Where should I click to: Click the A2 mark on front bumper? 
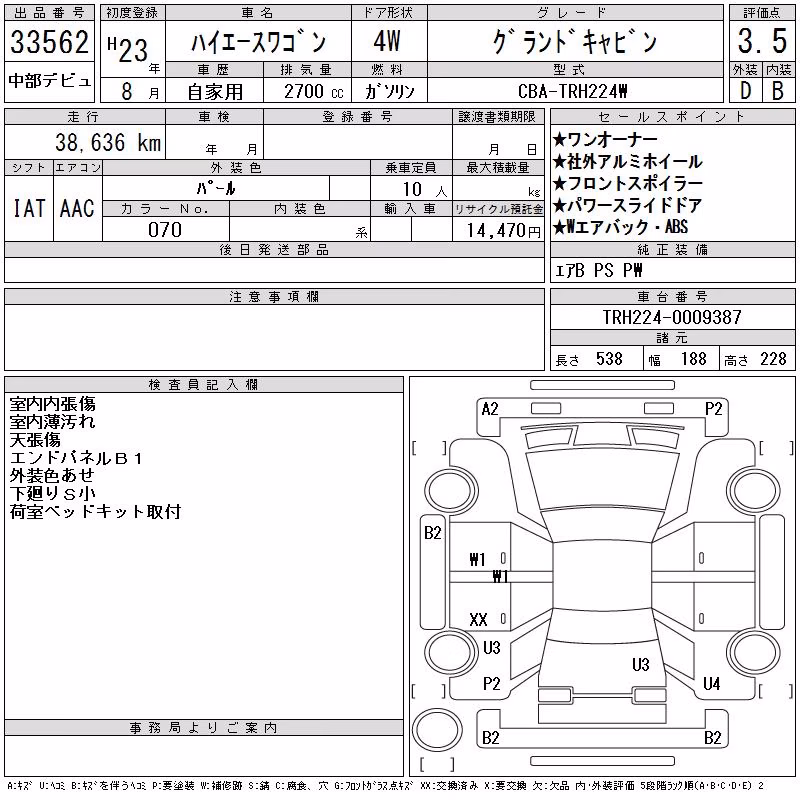tap(490, 409)
